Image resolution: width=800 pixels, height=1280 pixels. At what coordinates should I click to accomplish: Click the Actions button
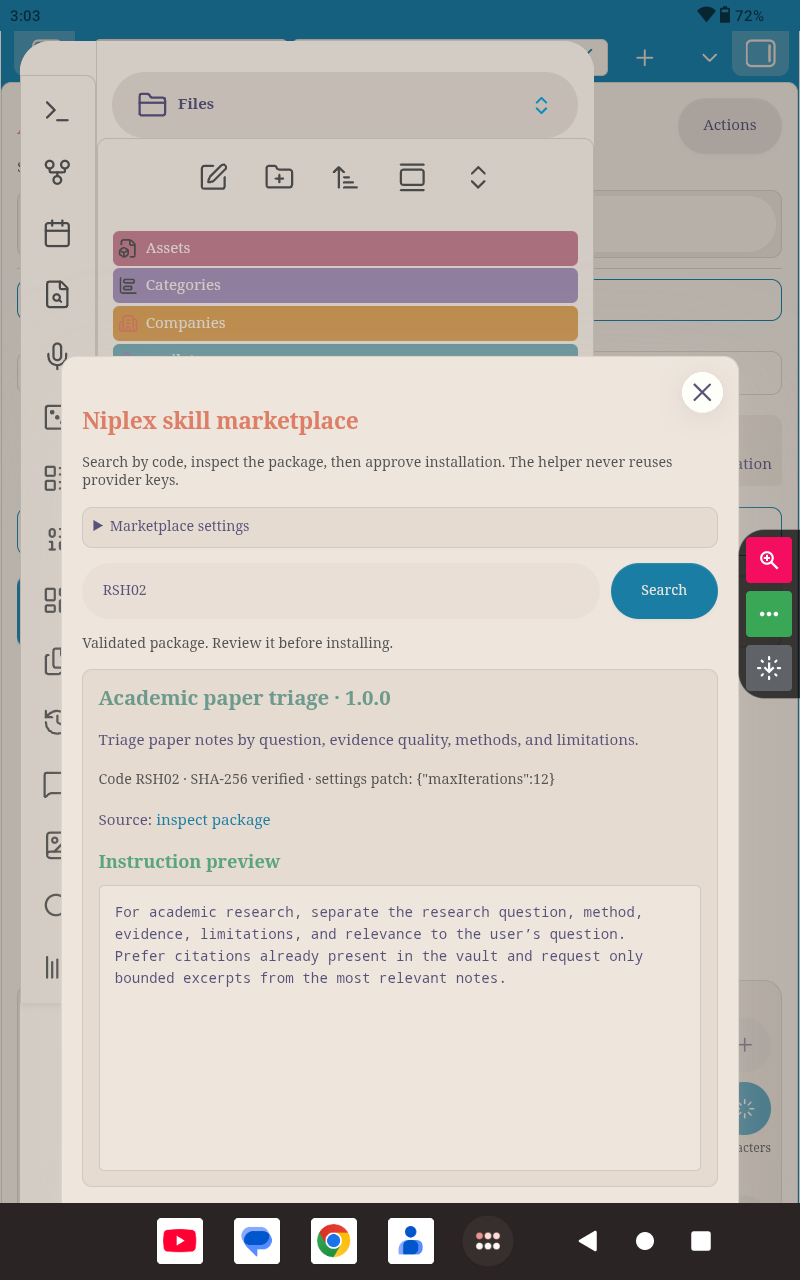[x=730, y=125]
